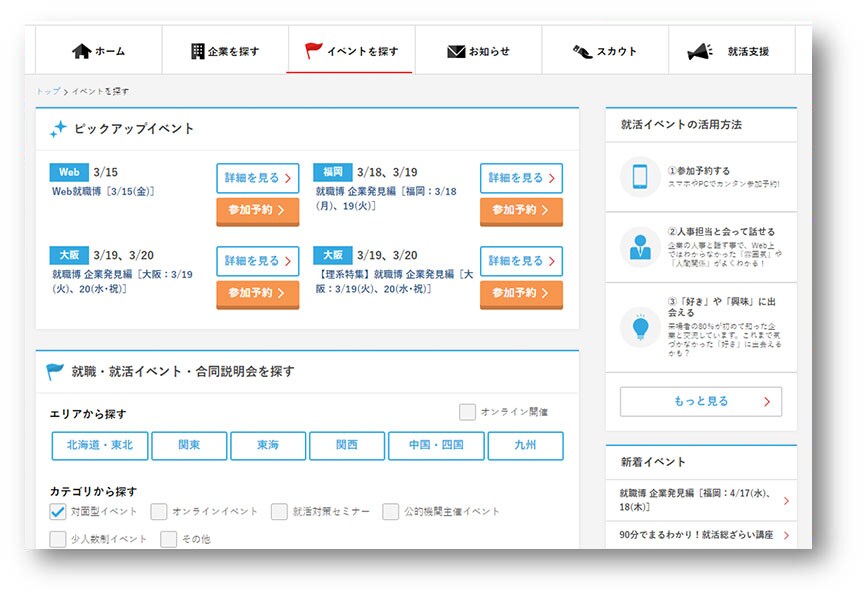The height and width of the screenshot is (598, 863).
Task: Open the 90分でまるわかり event arrow
Action: click(x=786, y=536)
